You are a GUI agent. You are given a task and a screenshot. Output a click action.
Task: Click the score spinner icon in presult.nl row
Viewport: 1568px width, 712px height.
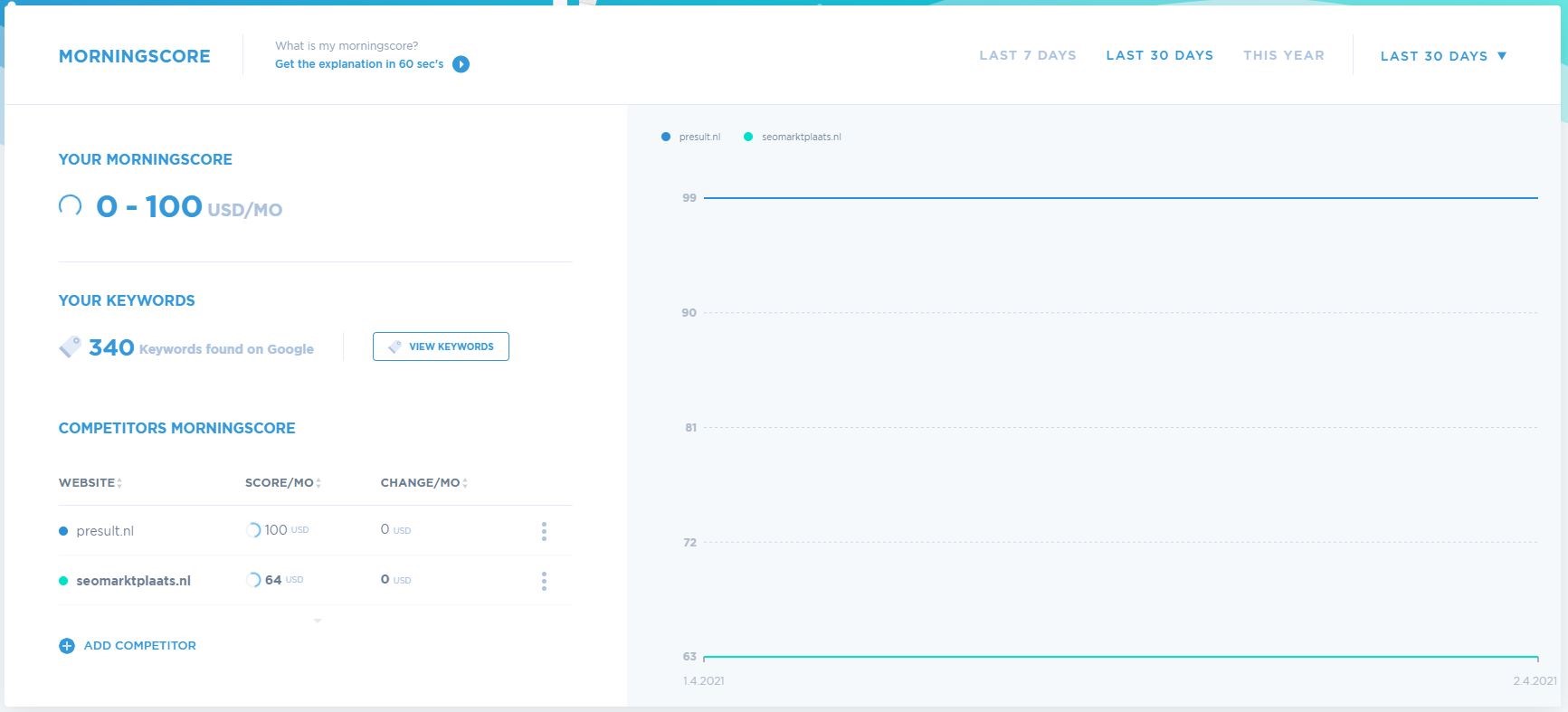pos(253,530)
